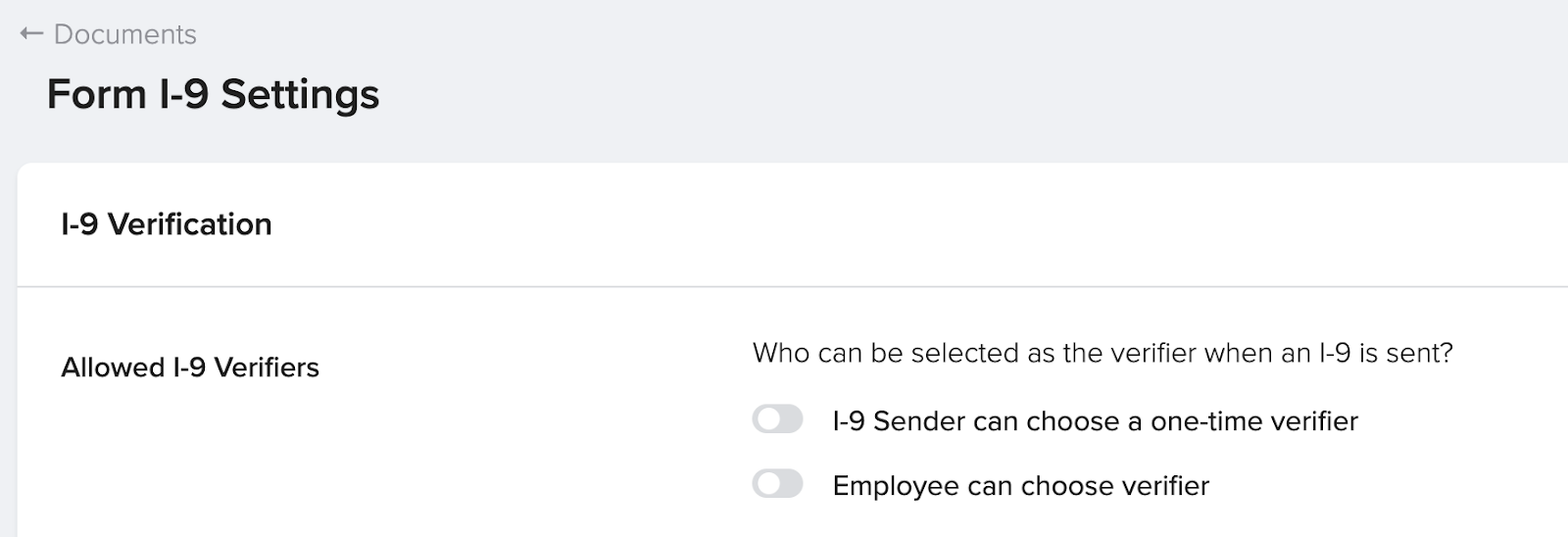Screen dimensions: 1568x537
Task: Click the back arrow beside Documents
Action: point(31,34)
